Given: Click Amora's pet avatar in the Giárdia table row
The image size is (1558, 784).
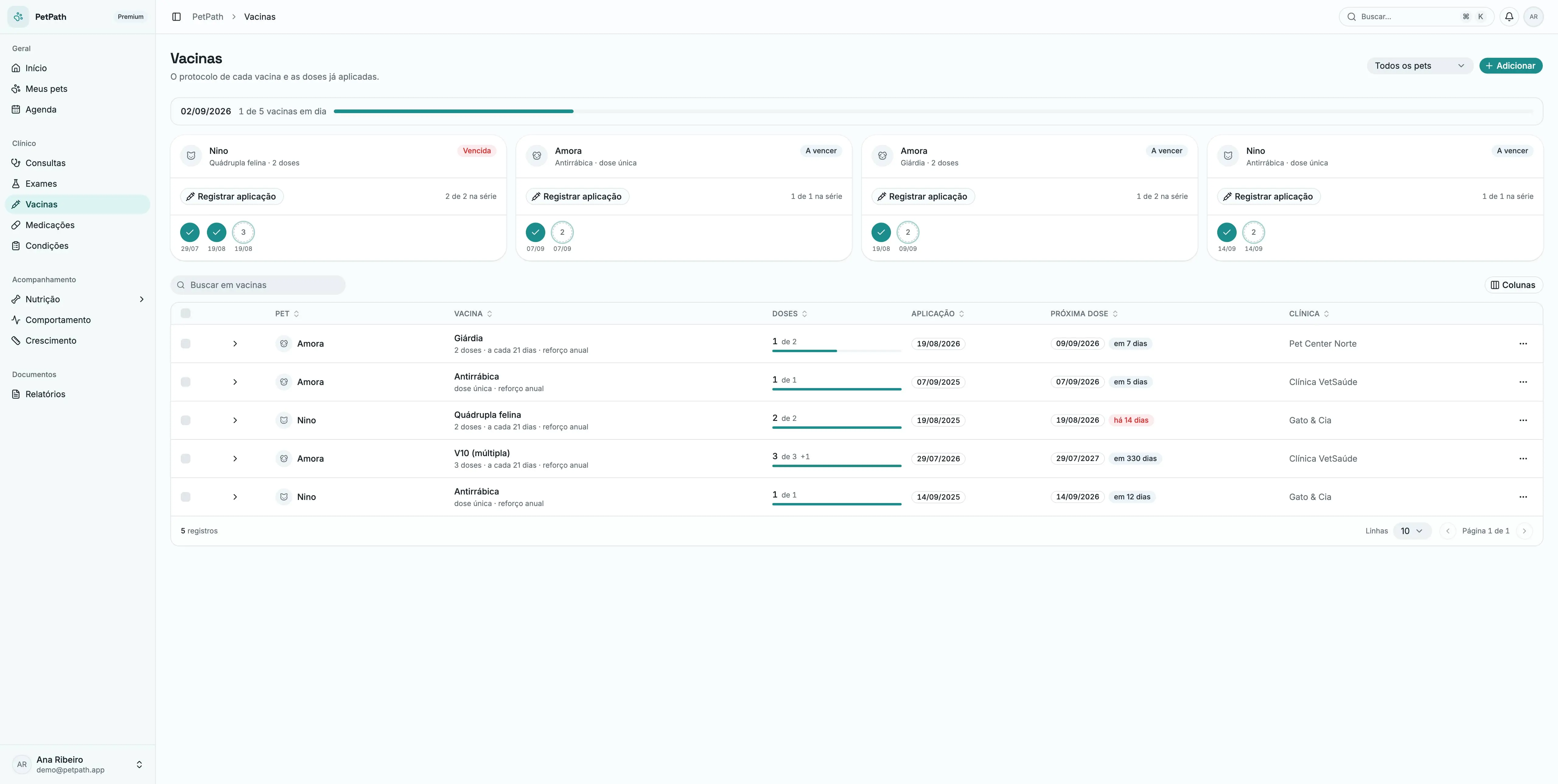Looking at the screenshot, I should pyautogui.click(x=284, y=344).
